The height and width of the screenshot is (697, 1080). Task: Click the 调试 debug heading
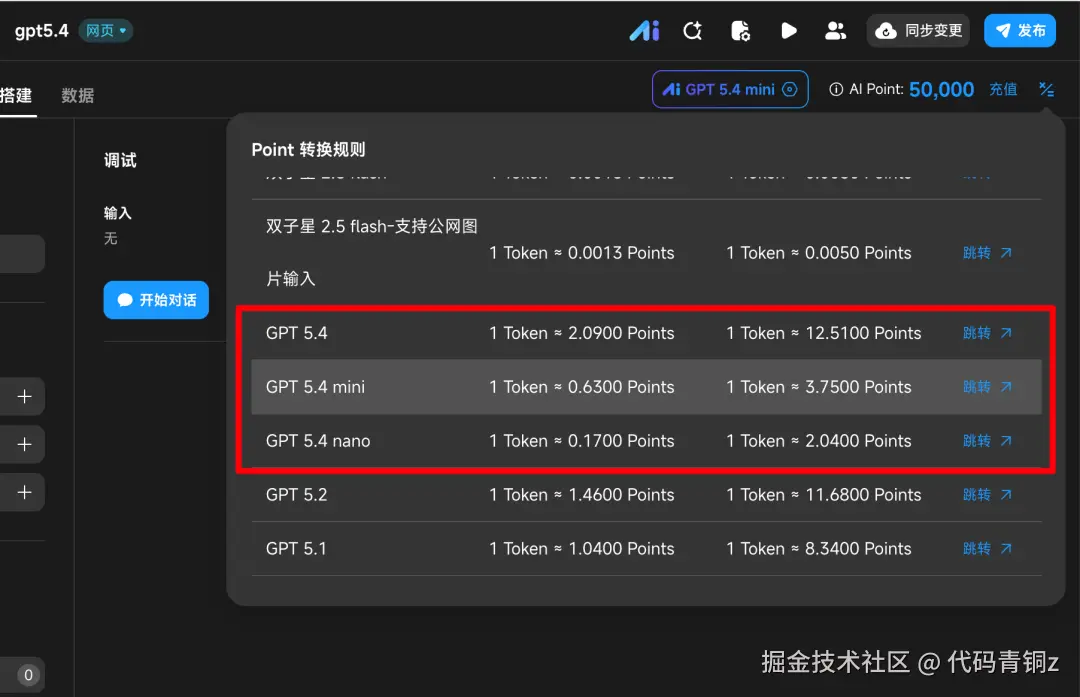click(x=120, y=160)
